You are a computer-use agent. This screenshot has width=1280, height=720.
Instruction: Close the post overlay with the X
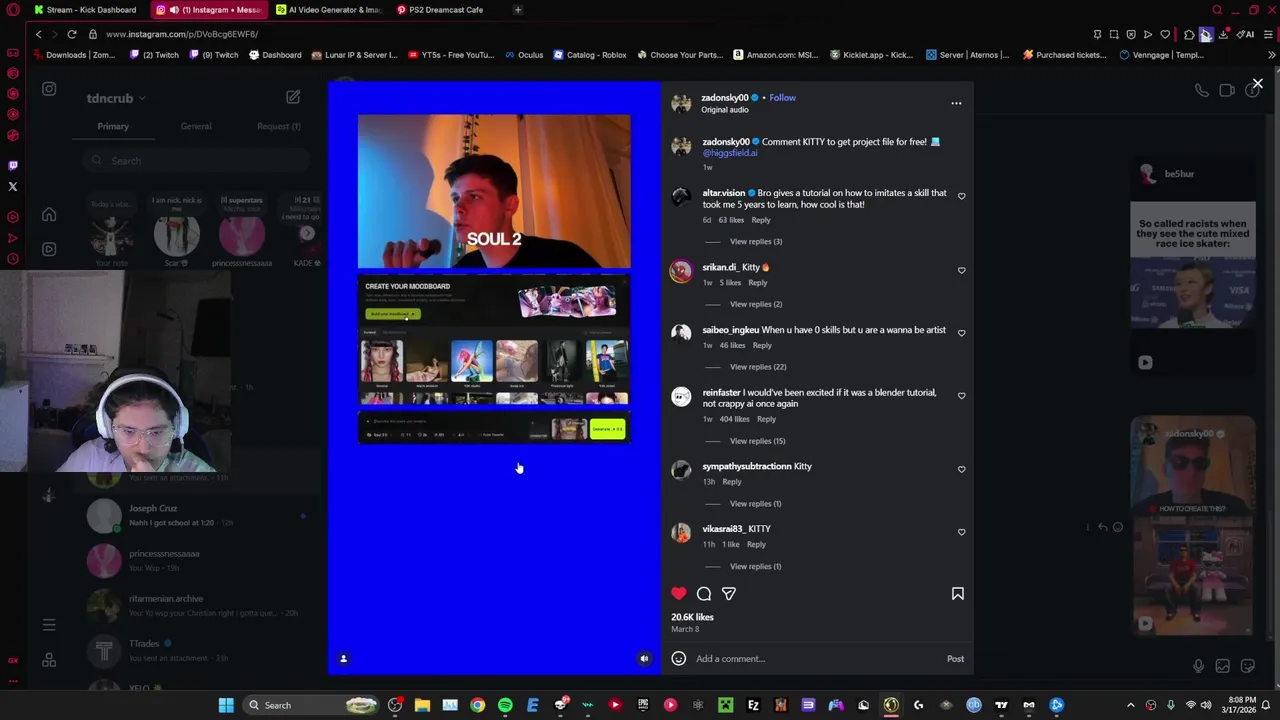(1257, 85)
